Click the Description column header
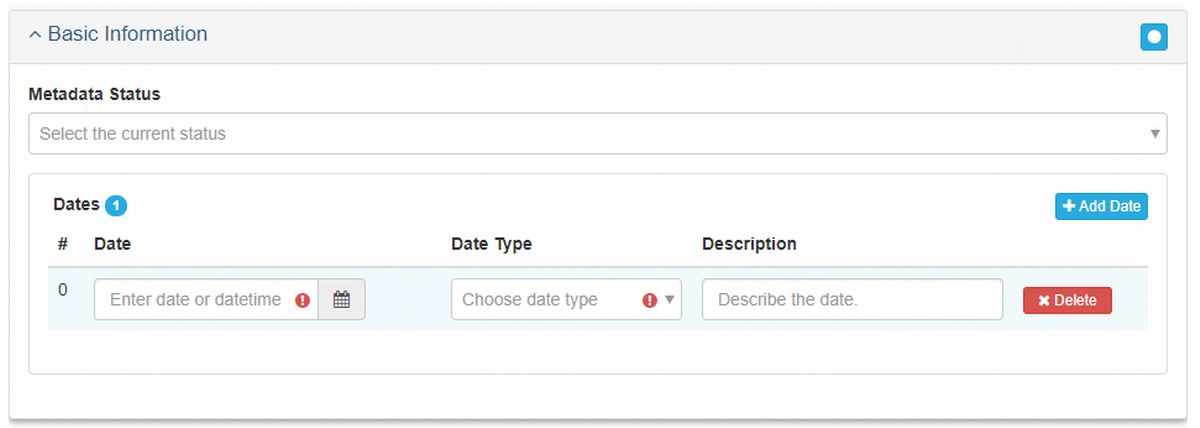Image resolution: width=1200 pixels, height=428 pixels. click(749, 244)
